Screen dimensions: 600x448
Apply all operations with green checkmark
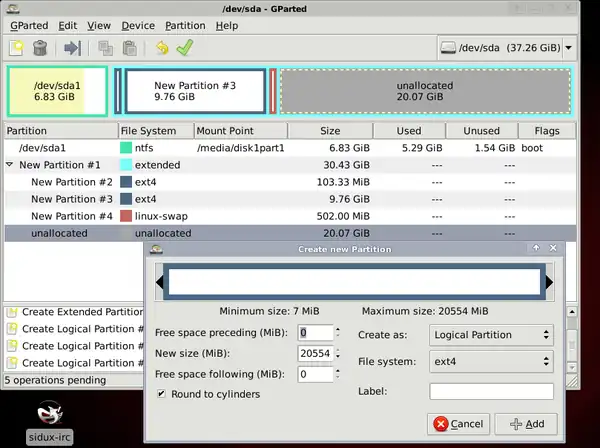(x=185, y=47)
